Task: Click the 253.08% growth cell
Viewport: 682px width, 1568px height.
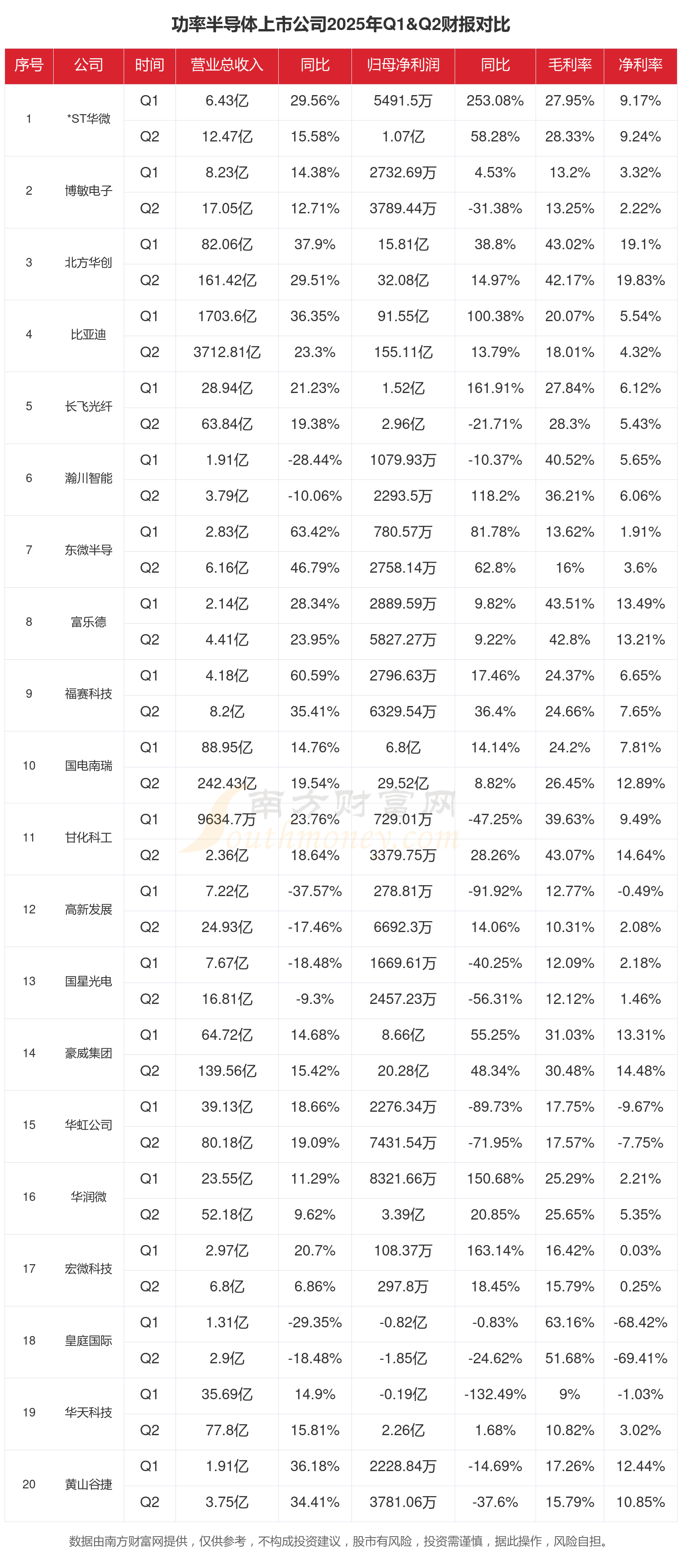Action: click(x=495, y=101)
